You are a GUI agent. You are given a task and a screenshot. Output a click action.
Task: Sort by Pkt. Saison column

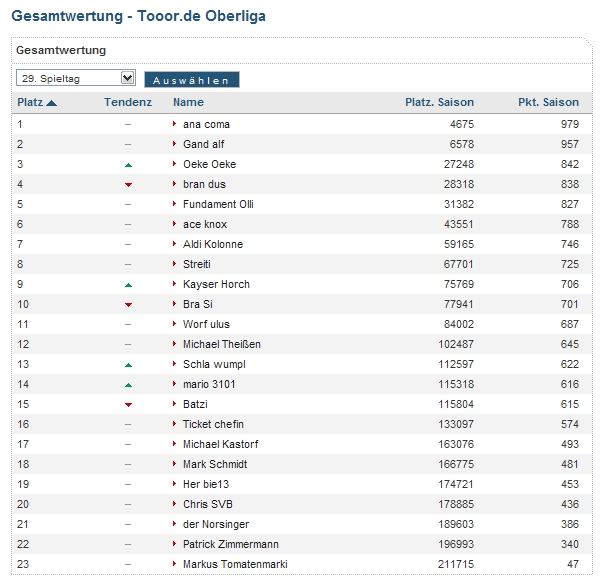(548, 102)
